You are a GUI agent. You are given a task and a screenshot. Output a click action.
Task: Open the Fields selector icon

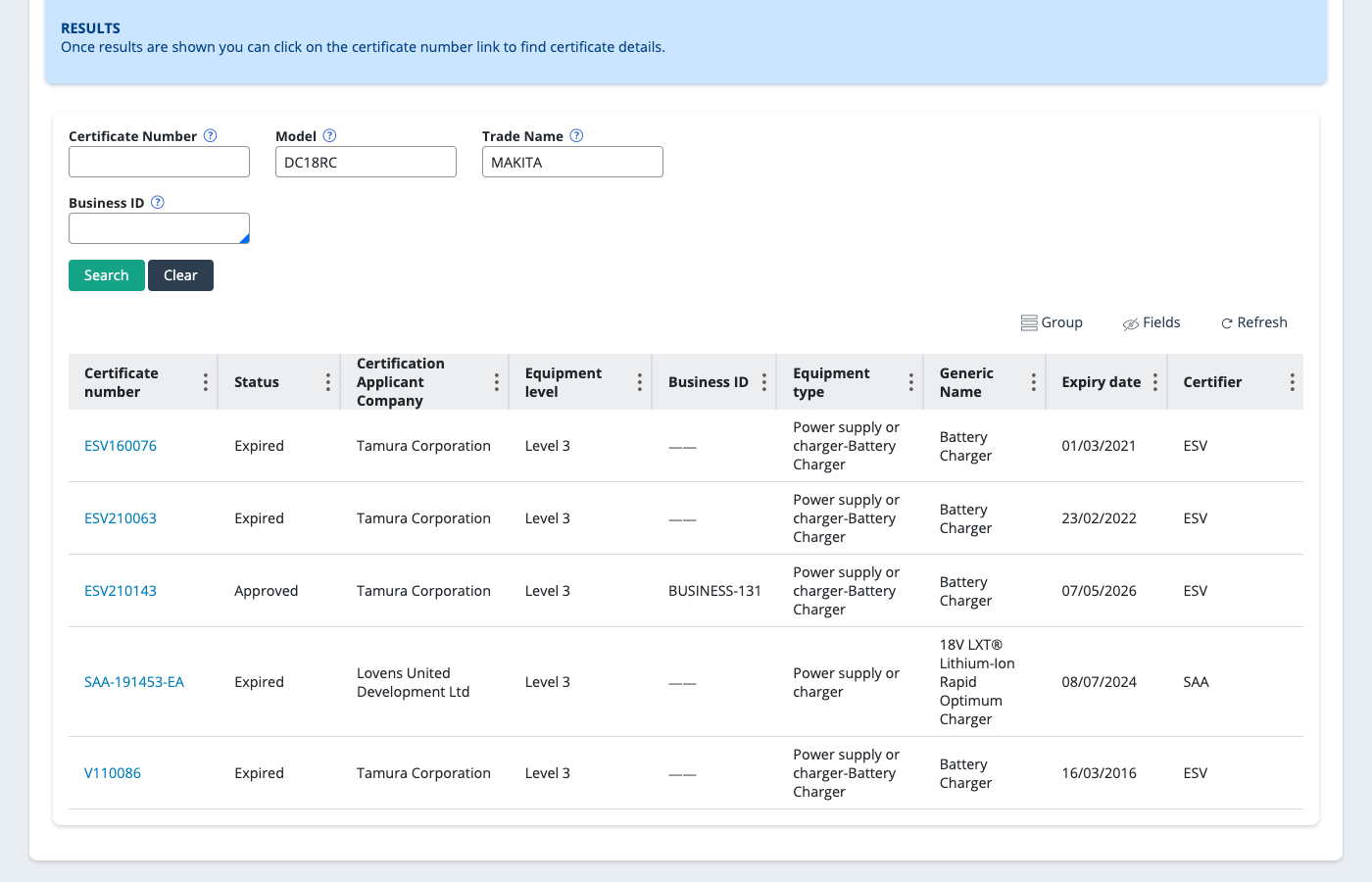(x=1130, y=322)
